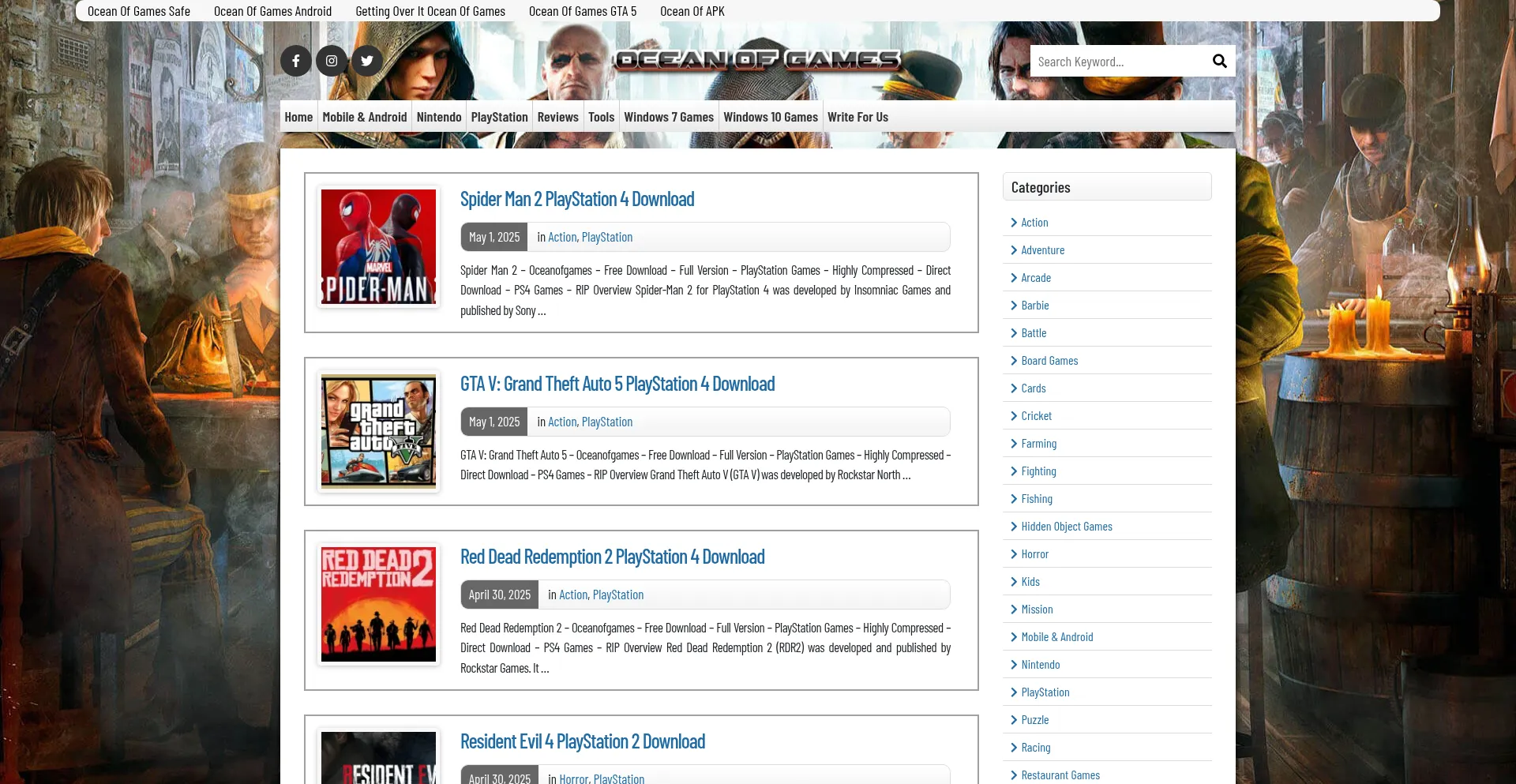Select Action in the Categories sidebar
Image resolution: width=1516 pixels, height=784 pixels.
pos(1034,223)
